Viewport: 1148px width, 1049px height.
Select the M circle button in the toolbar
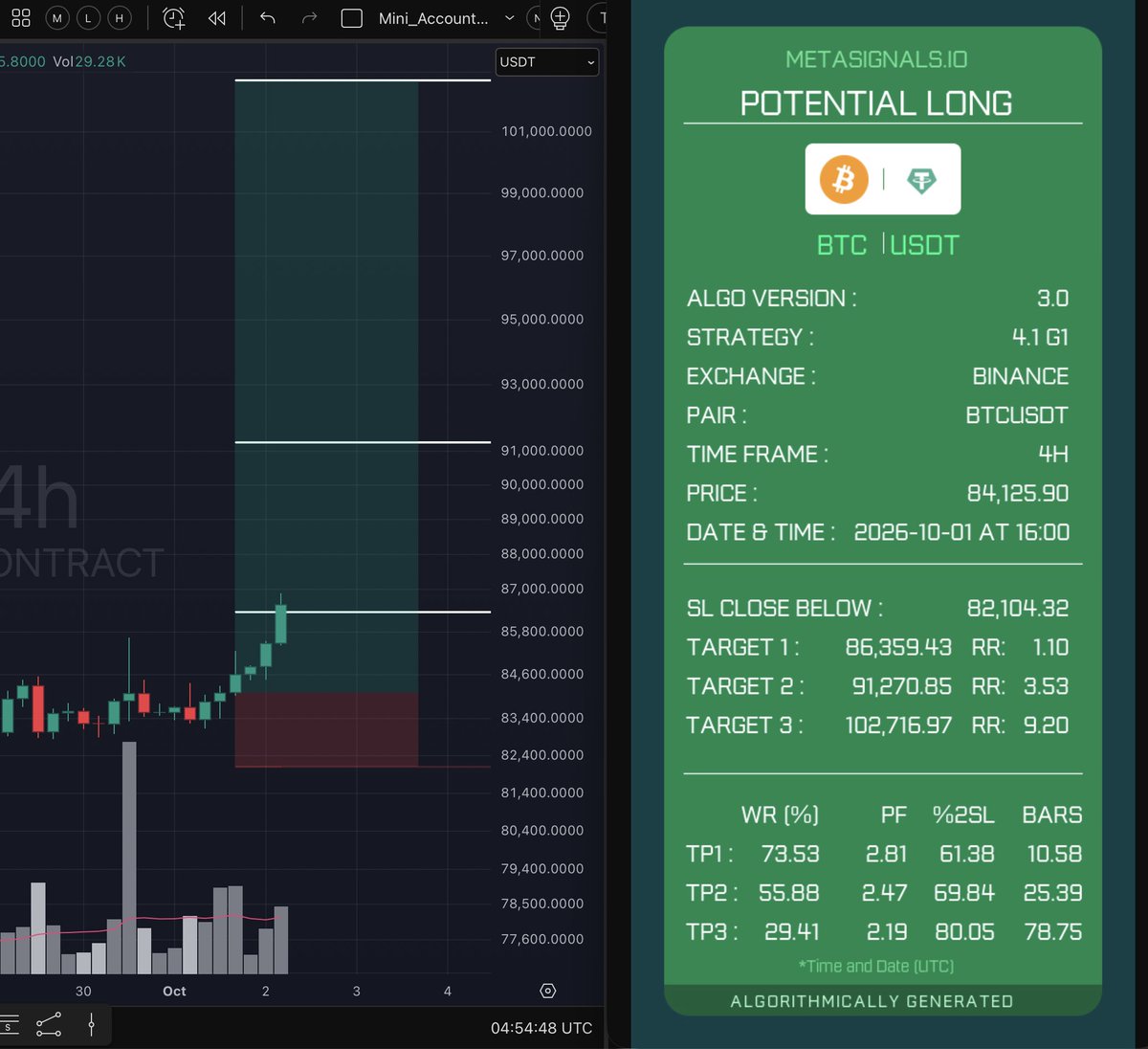[x=57, y=17]
